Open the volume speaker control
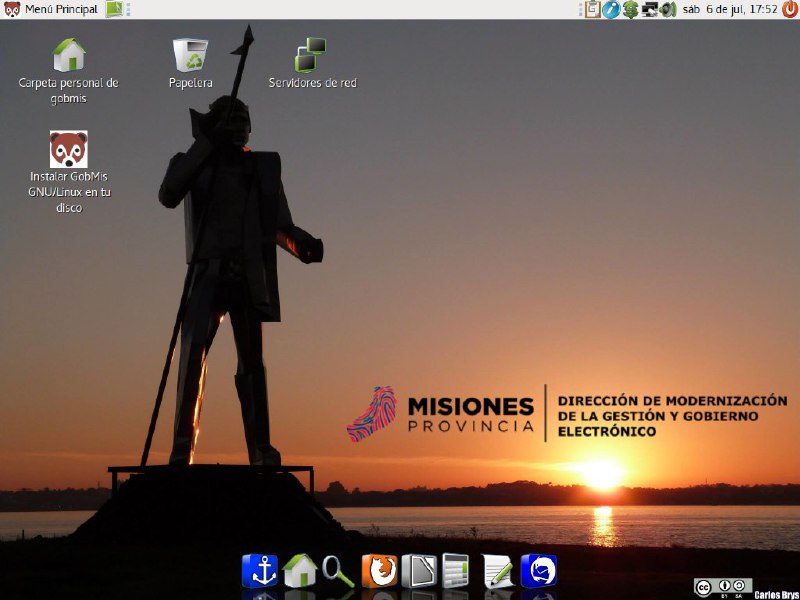 click(668, 9)
